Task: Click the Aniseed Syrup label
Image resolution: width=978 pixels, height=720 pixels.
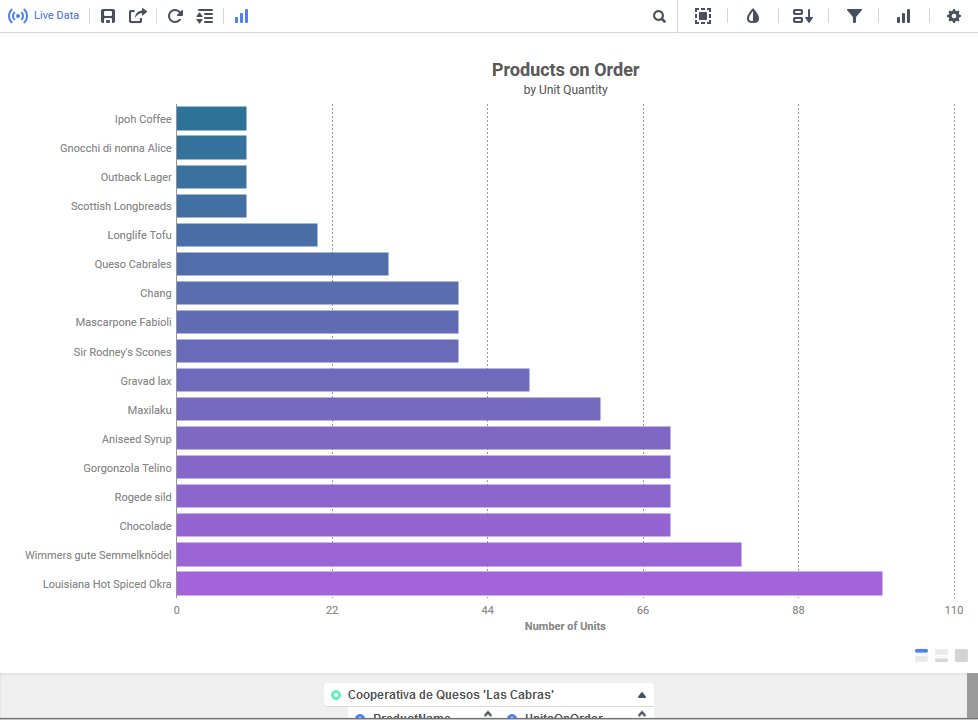Action: 137,439
